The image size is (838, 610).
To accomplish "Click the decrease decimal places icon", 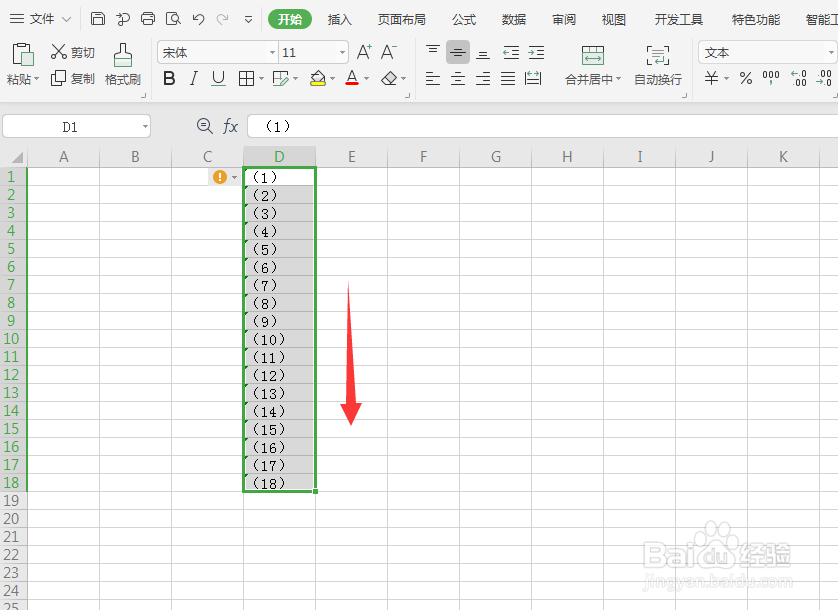I will click(824, 78).
